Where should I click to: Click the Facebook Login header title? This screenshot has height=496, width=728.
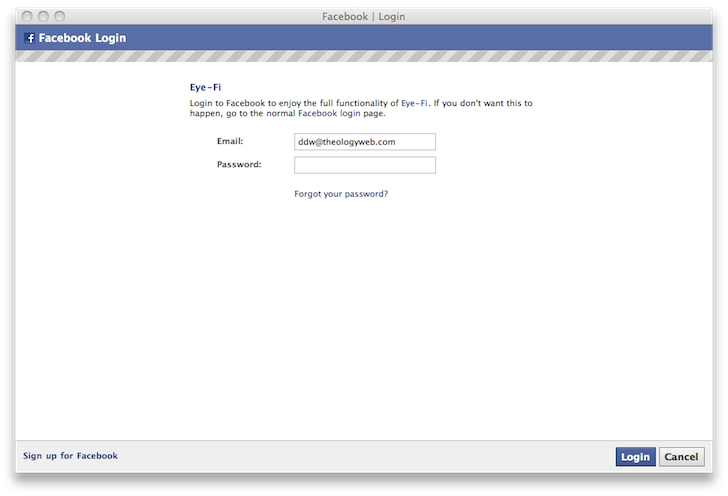(x=82, y=38)
